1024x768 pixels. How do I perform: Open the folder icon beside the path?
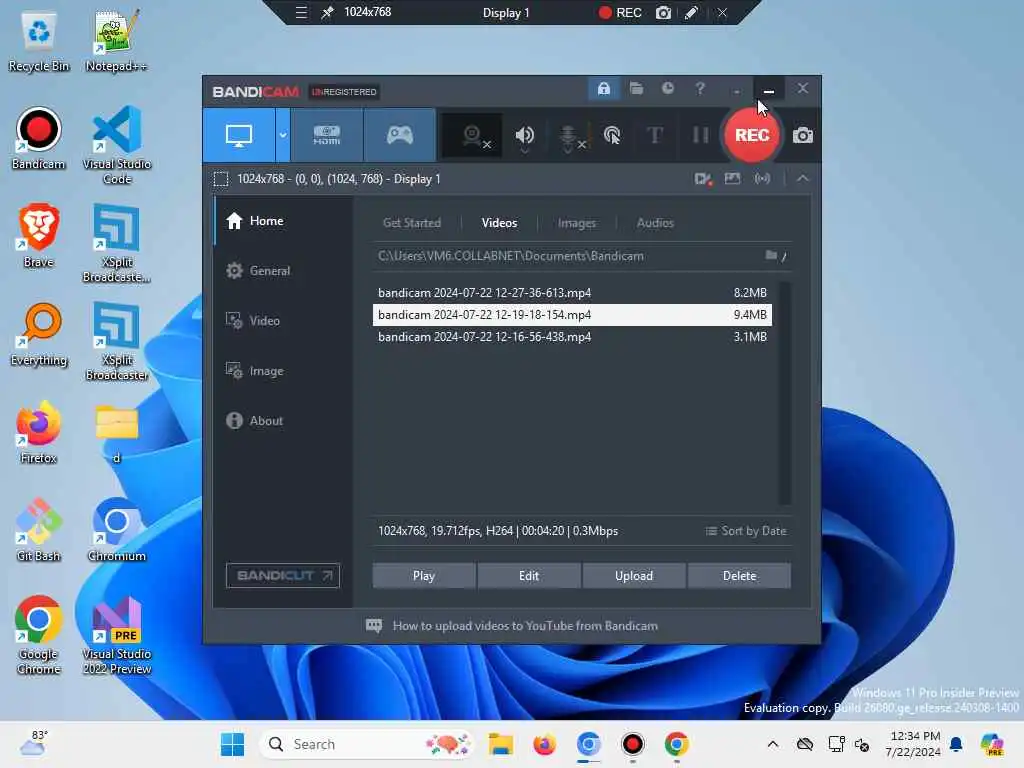click(x=771, y=255)
